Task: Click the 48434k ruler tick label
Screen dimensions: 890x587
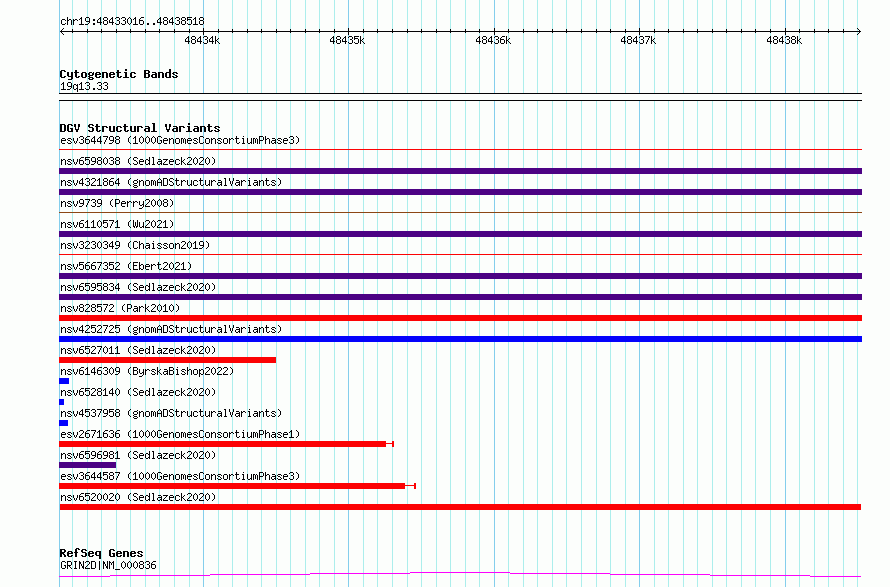Action: (202, 40)
